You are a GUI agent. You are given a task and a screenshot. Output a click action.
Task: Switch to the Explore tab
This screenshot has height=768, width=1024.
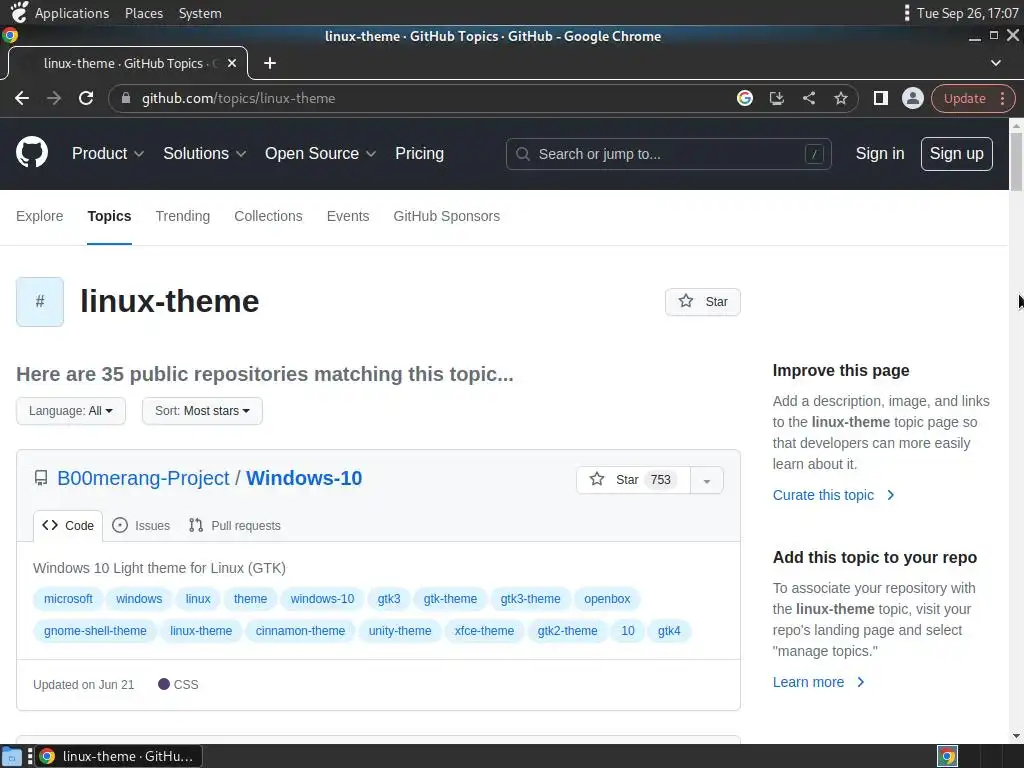[40, 216]
